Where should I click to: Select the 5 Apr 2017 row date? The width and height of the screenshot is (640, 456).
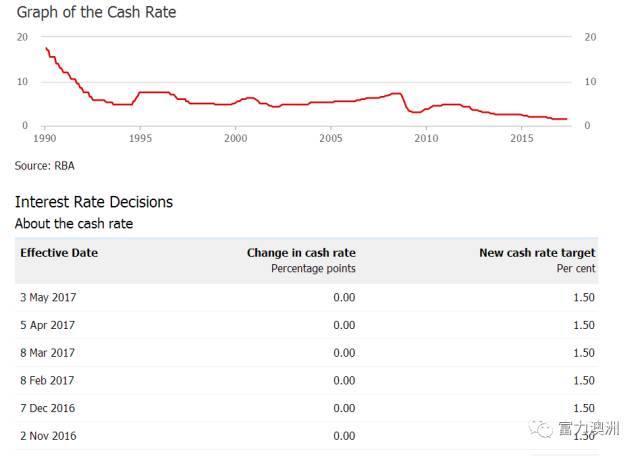(47, 325)
